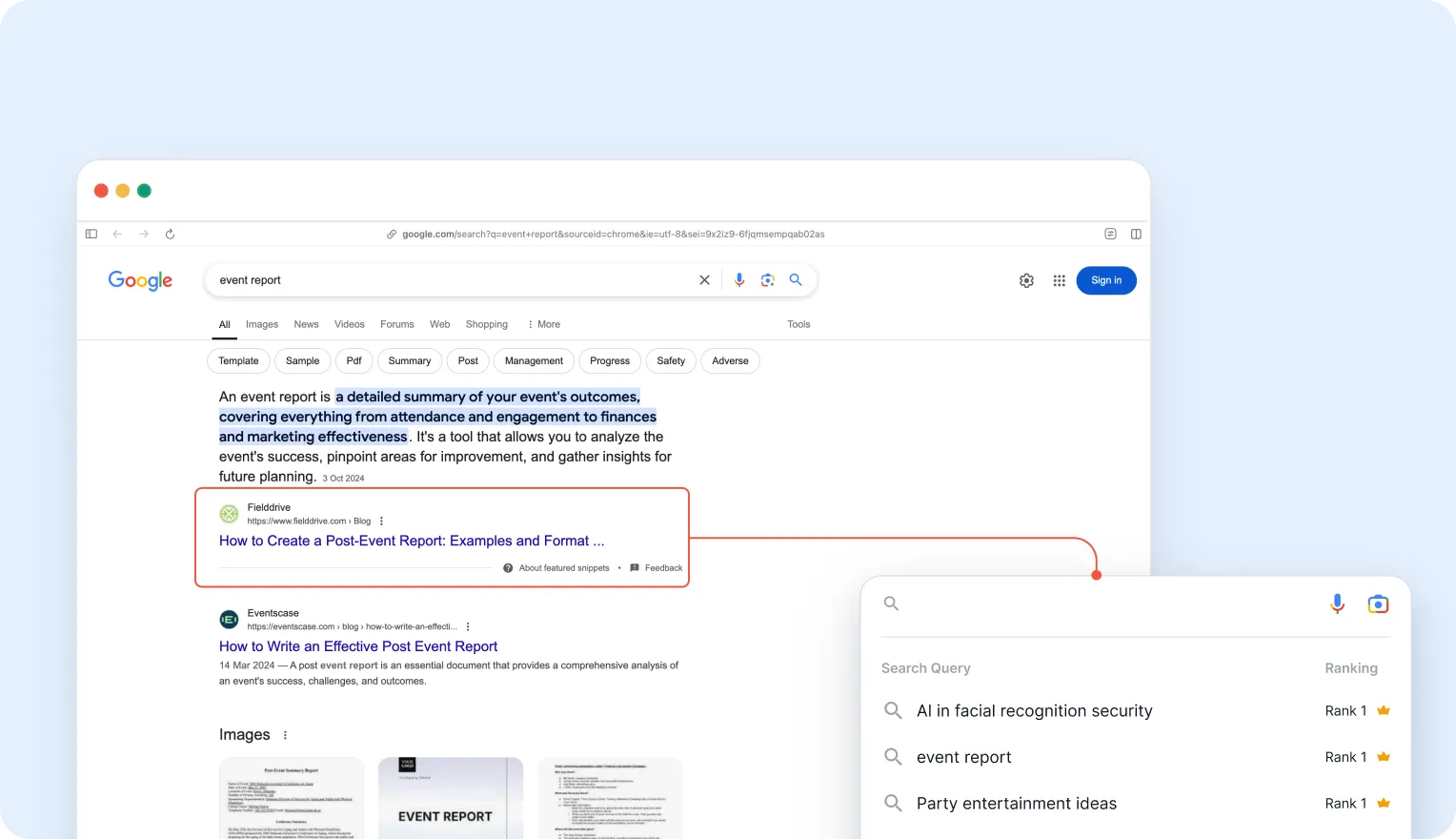Apply the Sample filter chip

click(302, 361)
